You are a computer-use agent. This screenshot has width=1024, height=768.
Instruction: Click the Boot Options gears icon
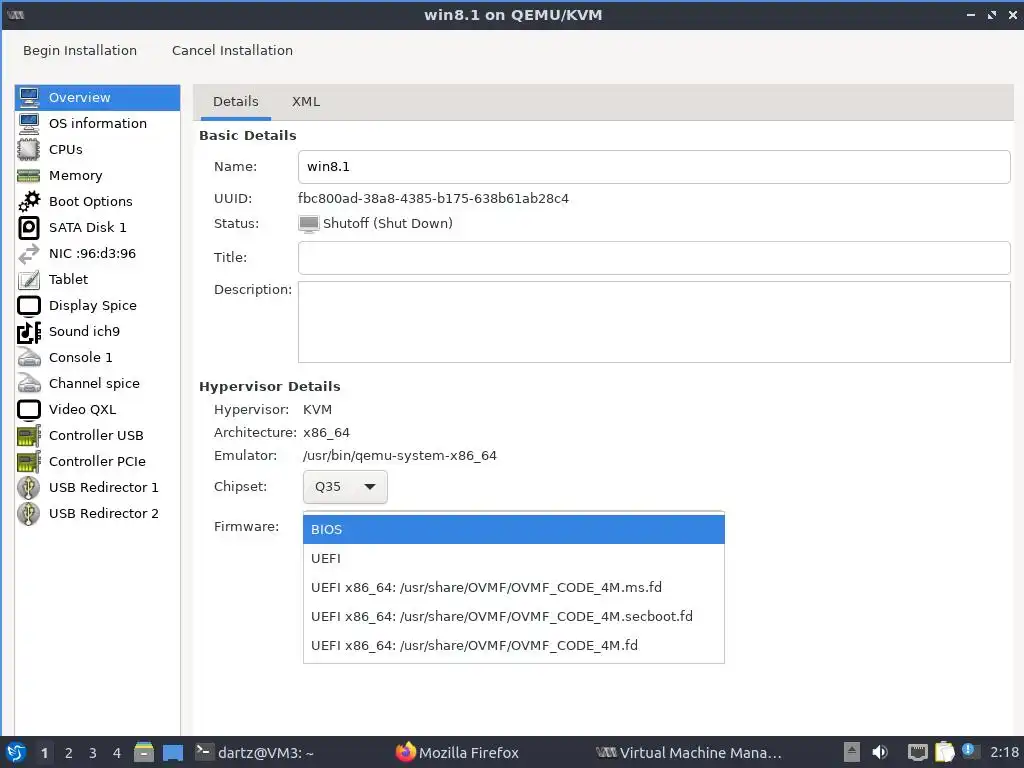coord(29,201)
